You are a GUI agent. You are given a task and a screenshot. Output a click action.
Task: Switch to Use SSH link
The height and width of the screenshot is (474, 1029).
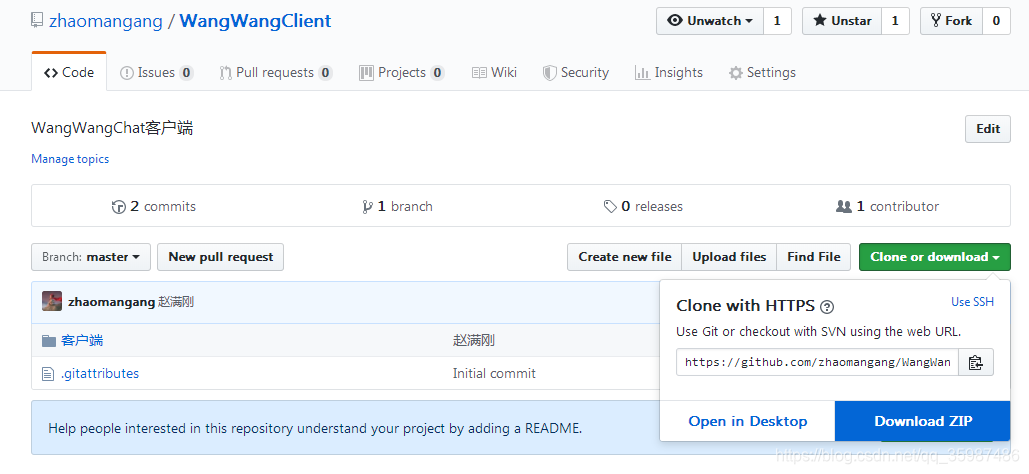coord(972,302)
